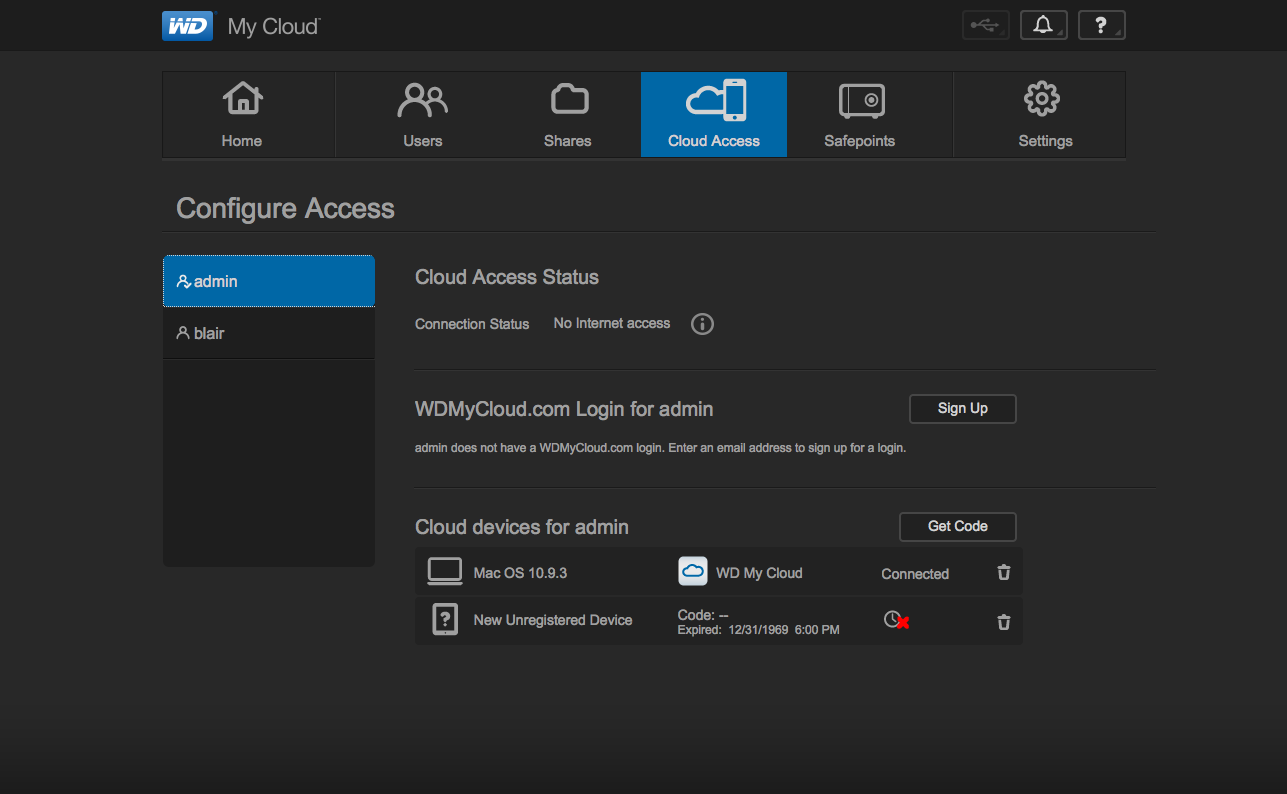This screenshot has width=1287, height=794.
Task: Delete the Mac OS 10.9.3 device
Action: (x=1004, y=573)
